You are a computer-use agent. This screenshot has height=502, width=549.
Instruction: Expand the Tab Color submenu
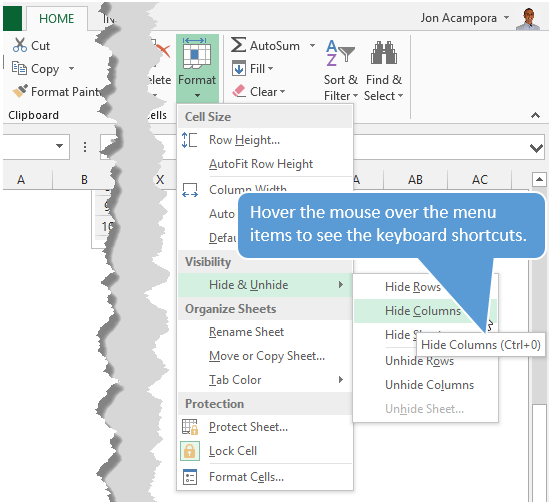coord(265,380)
